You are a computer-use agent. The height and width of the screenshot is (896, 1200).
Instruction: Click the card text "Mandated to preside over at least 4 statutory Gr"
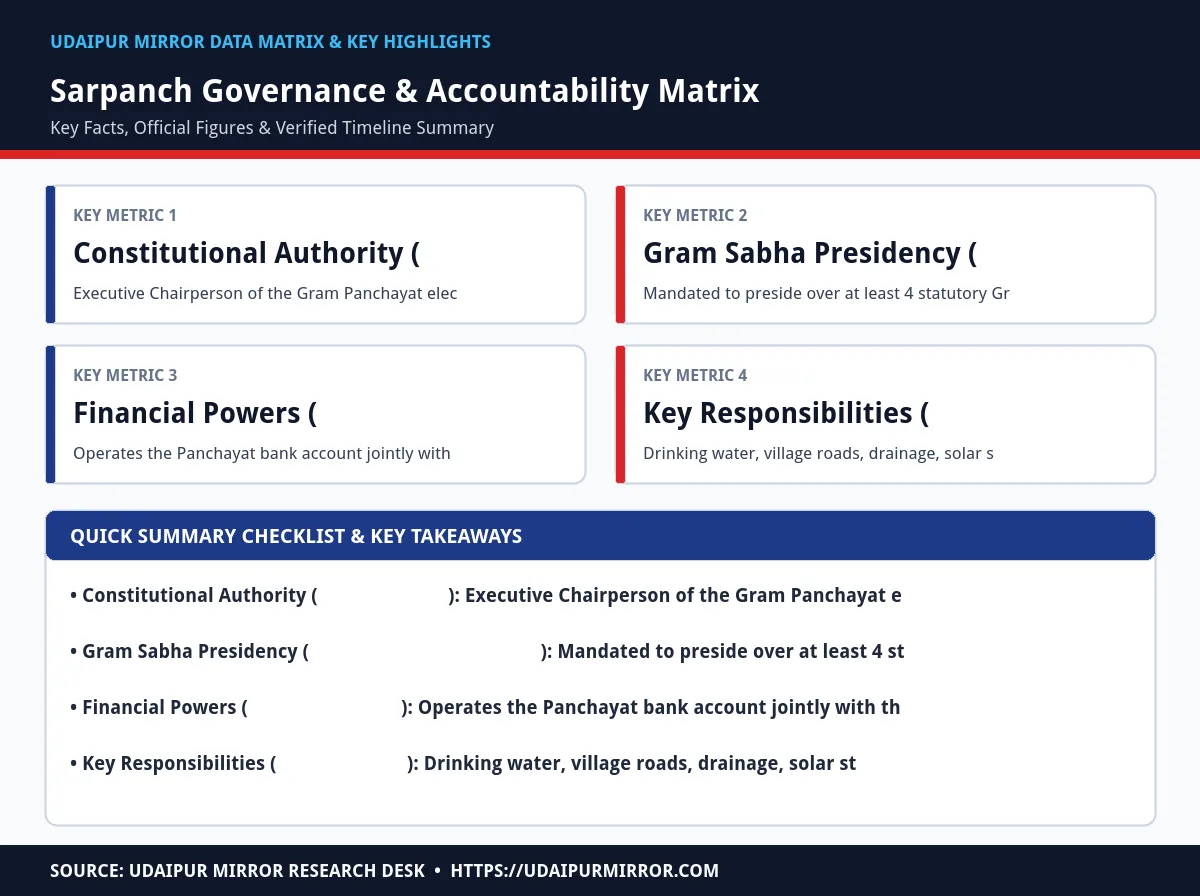click(x=826, y=294)
